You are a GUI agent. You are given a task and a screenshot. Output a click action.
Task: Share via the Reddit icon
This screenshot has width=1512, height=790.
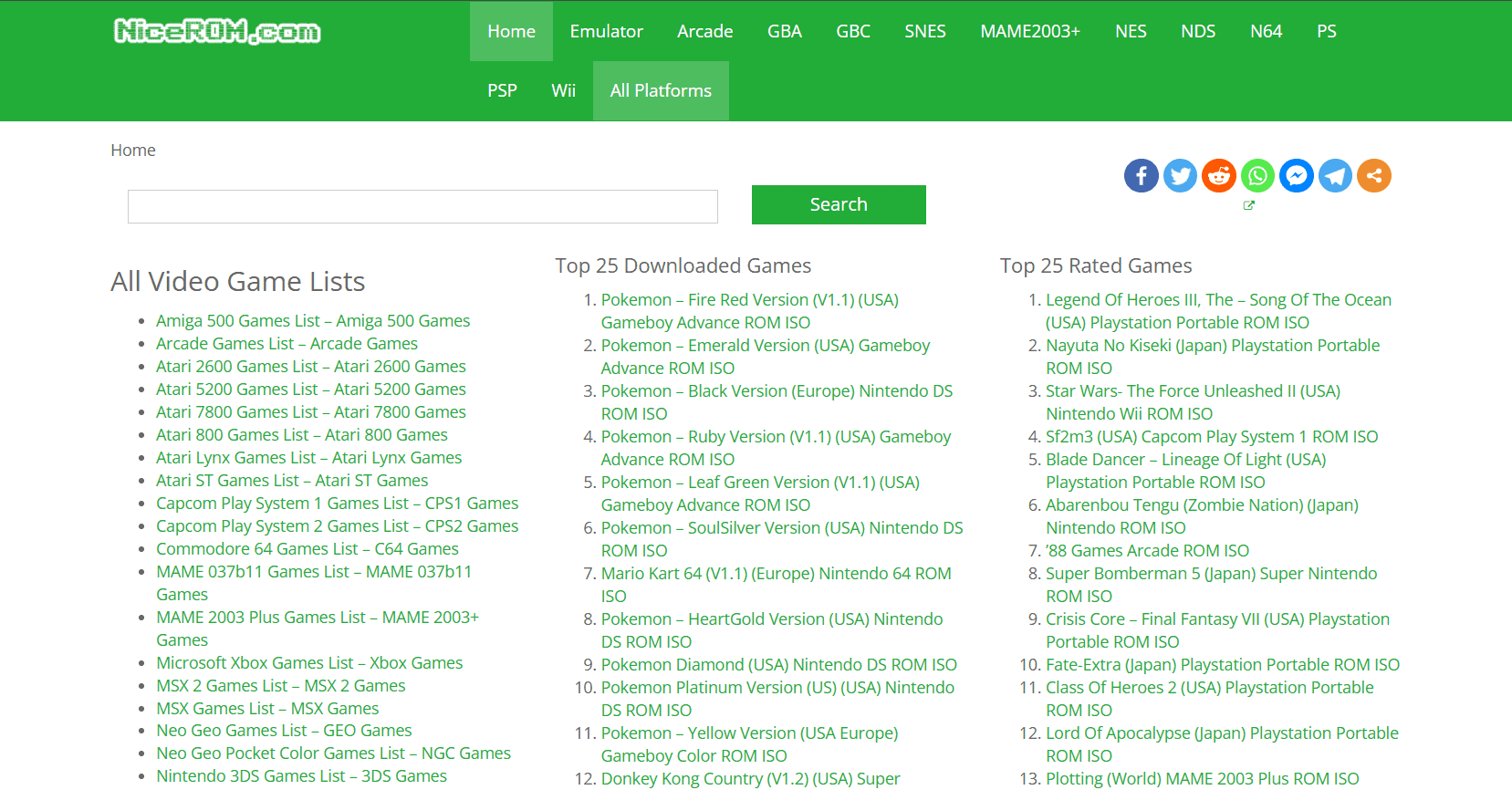coord(1219,175)
